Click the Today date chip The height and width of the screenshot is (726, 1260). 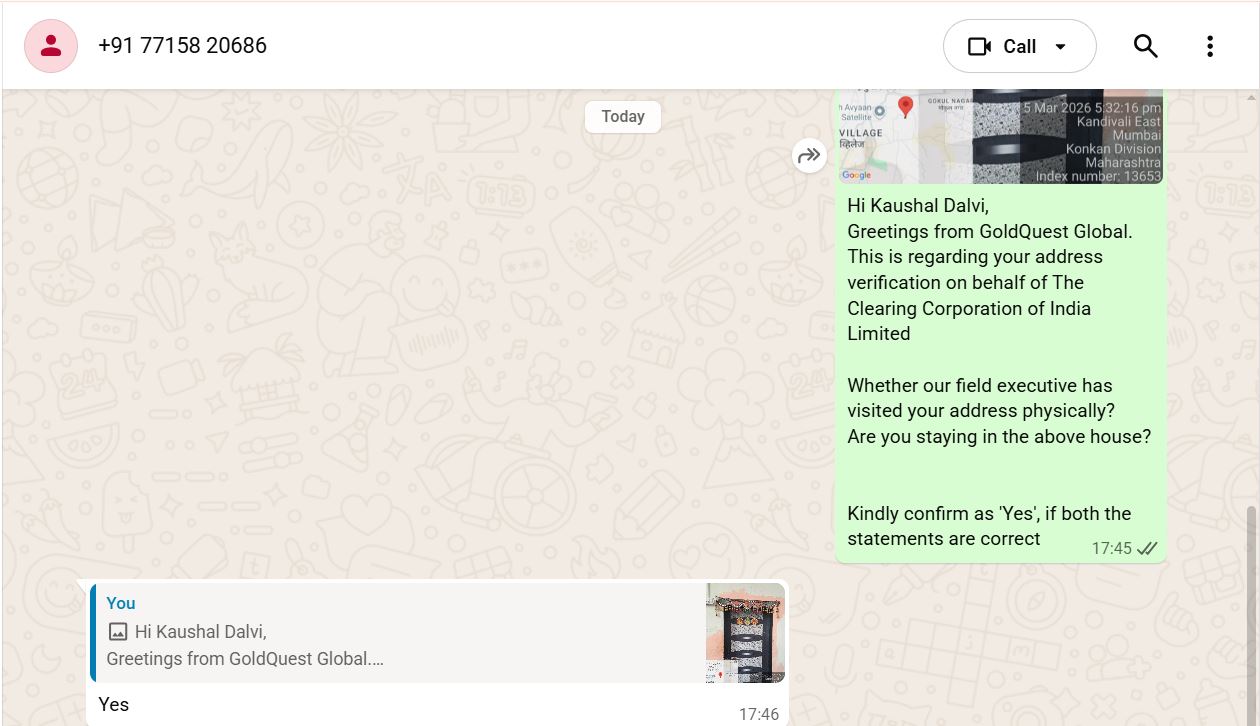[622, 116]
